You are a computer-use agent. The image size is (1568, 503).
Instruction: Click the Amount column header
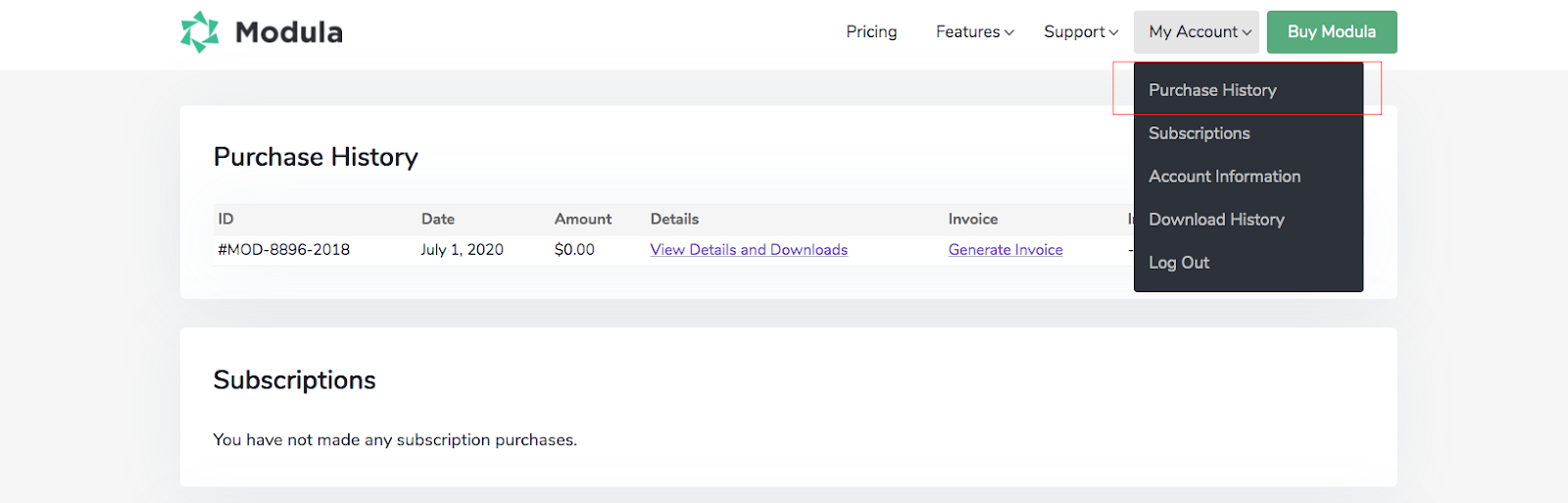point(583,219)
